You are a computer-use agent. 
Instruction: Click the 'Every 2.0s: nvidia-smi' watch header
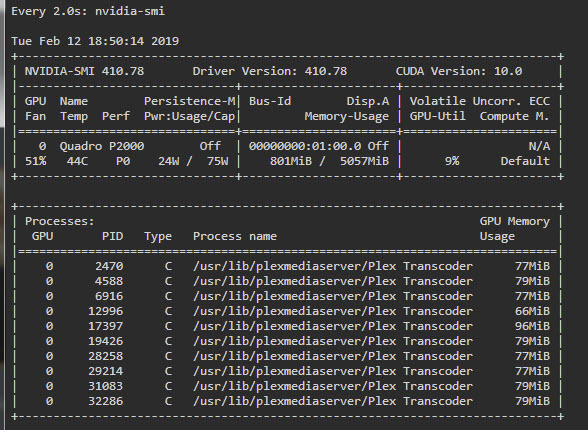(88, 11)
